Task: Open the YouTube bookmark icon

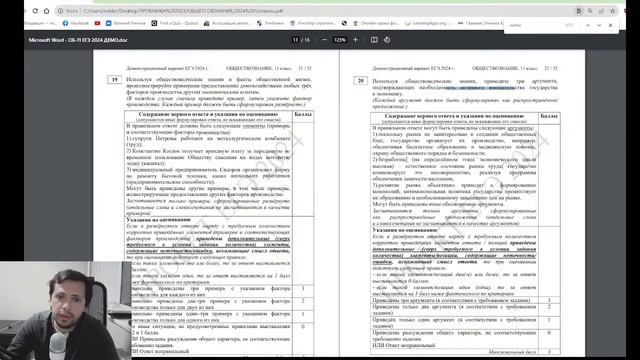Action: (x=97, y=23)
